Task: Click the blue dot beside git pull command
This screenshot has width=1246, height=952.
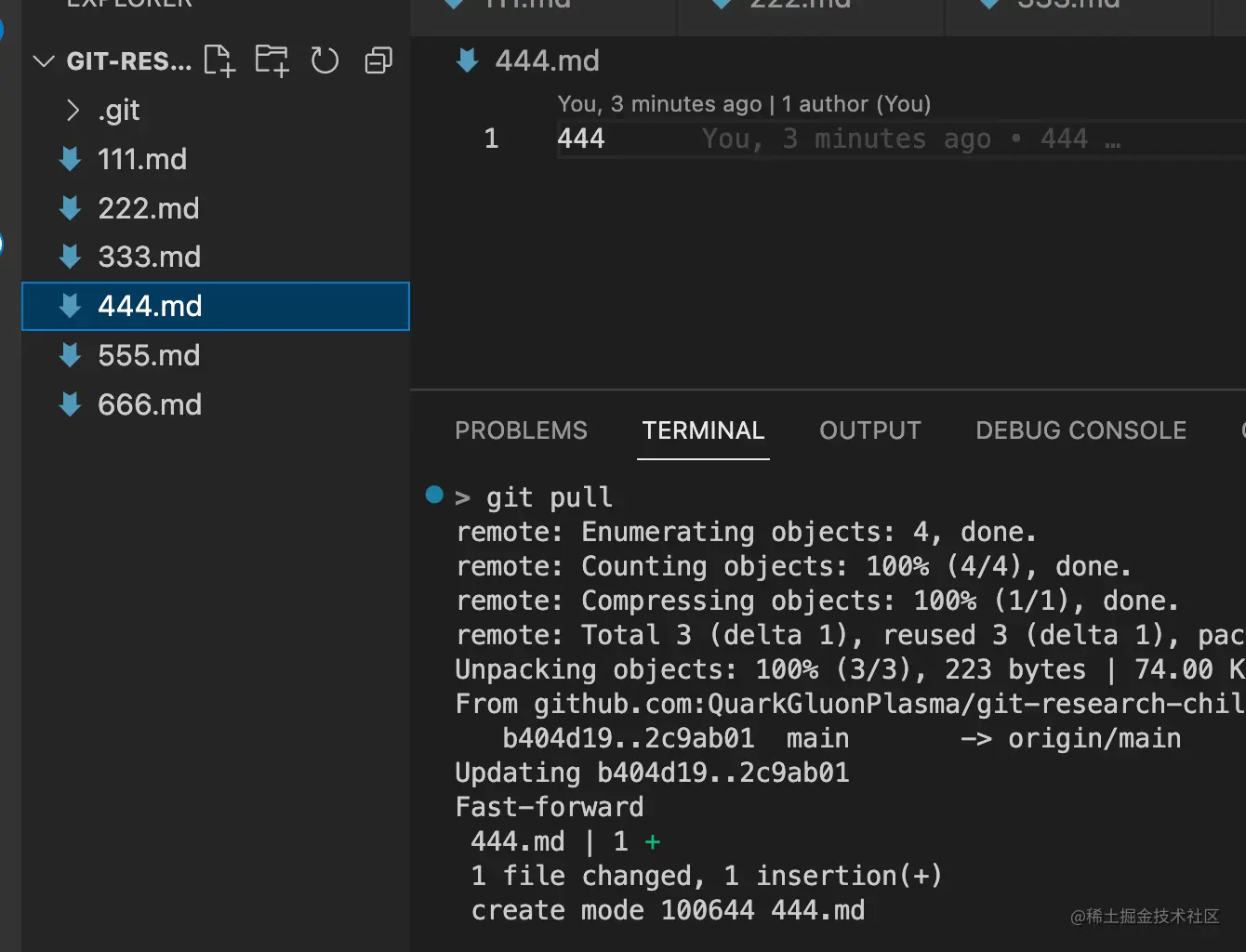Action: point(434,495)
